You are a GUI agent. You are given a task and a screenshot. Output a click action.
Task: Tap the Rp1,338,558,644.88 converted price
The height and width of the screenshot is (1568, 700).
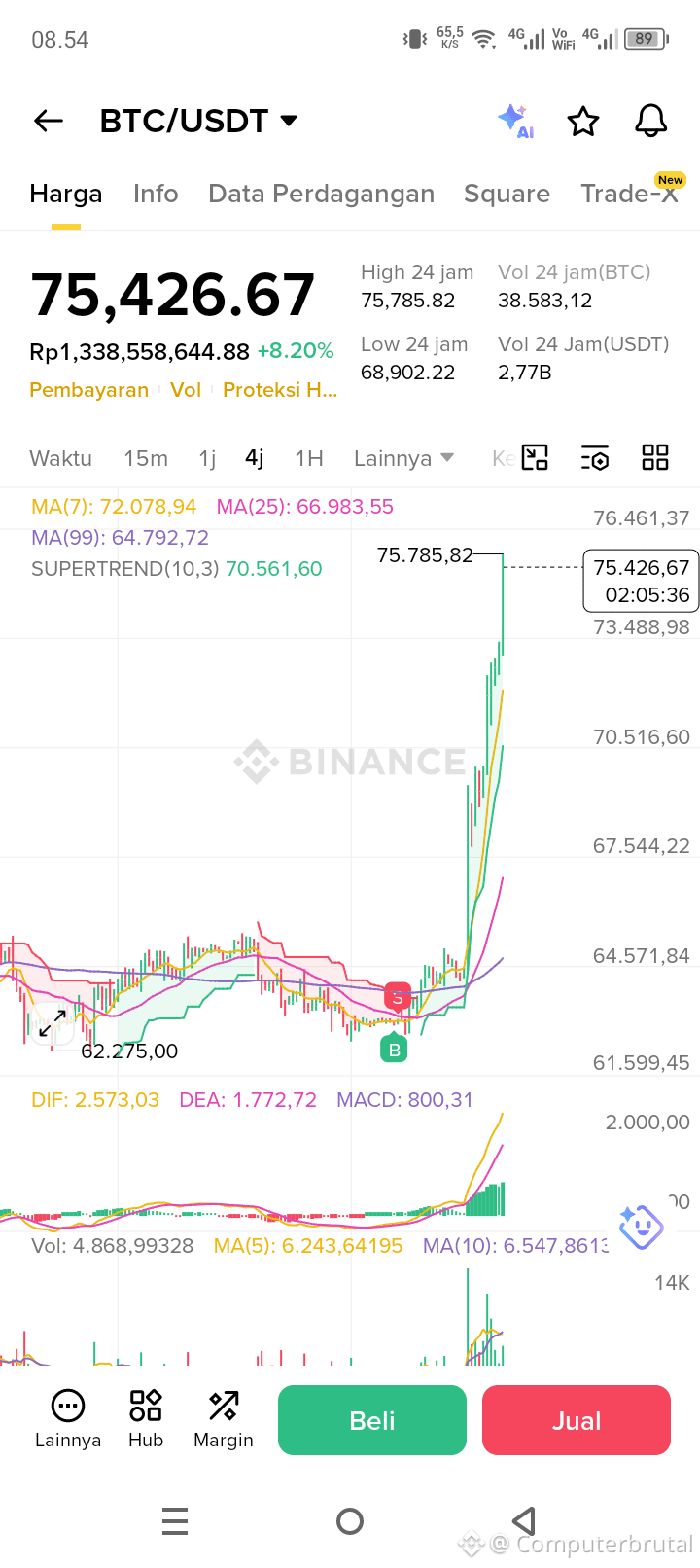[139, 351]
